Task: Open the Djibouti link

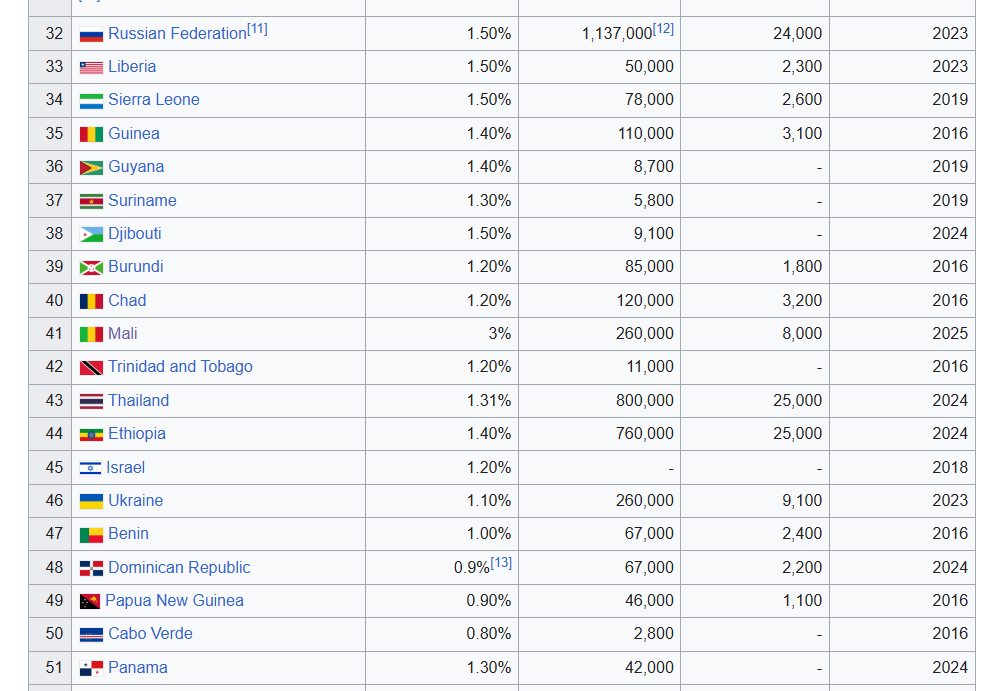Action: pos(135,234)
